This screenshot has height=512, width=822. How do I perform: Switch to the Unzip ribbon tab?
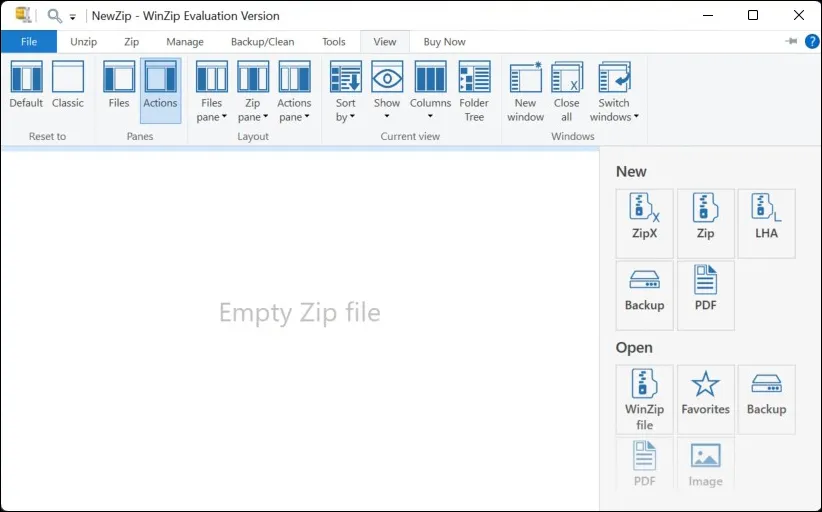83,41
